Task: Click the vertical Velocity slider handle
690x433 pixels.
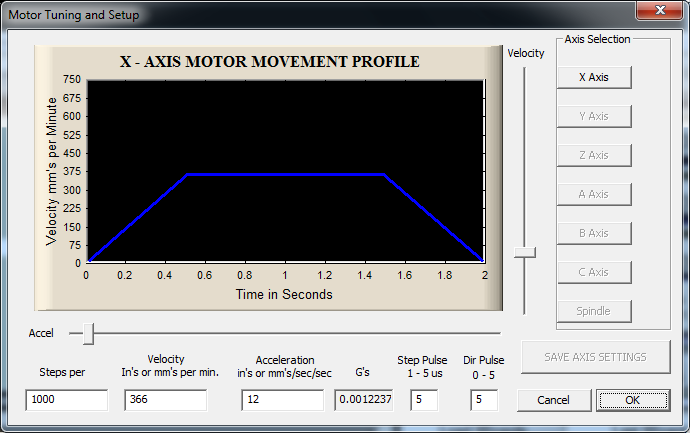Action: [525, 253]
